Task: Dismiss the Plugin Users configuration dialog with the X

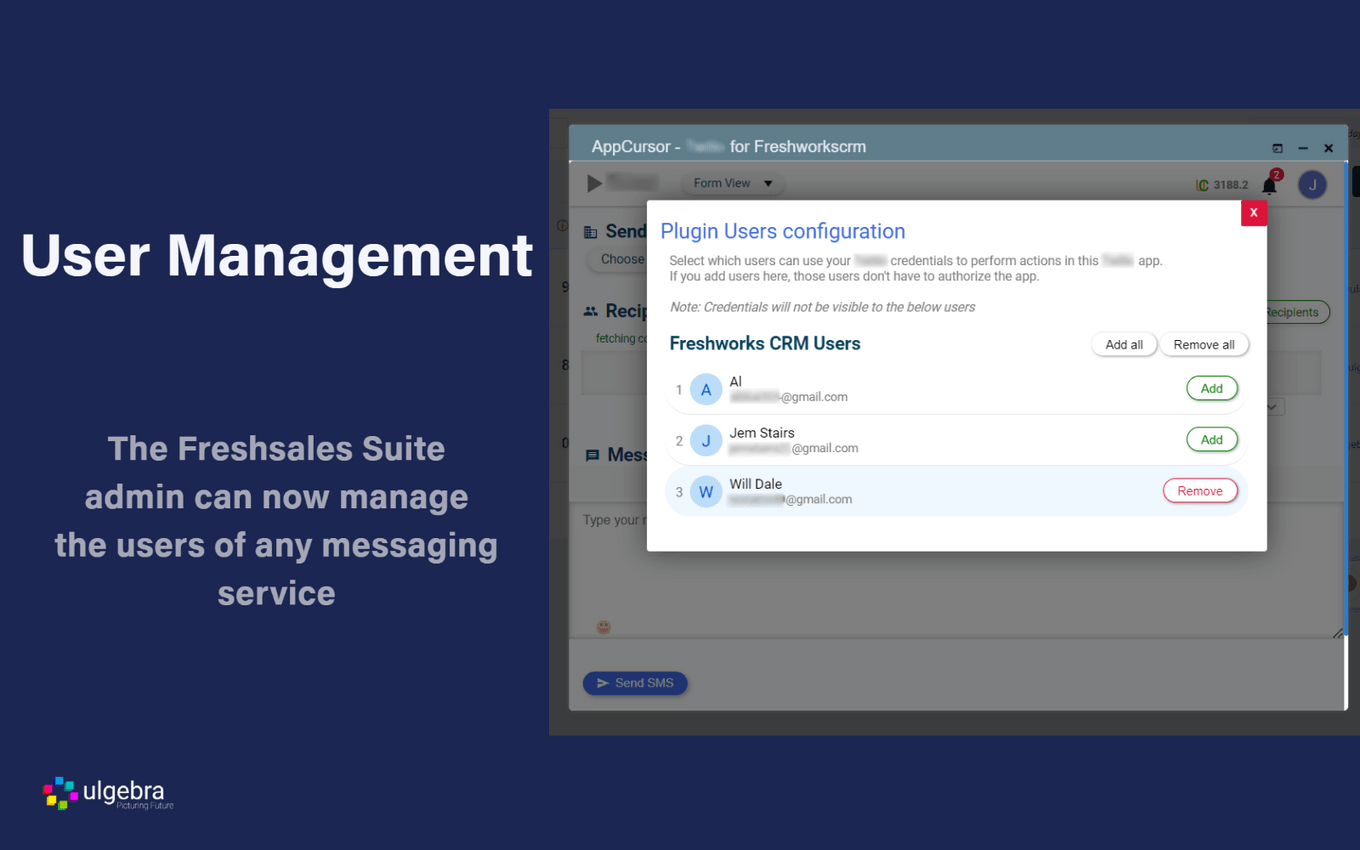Action: [1253, 213]
